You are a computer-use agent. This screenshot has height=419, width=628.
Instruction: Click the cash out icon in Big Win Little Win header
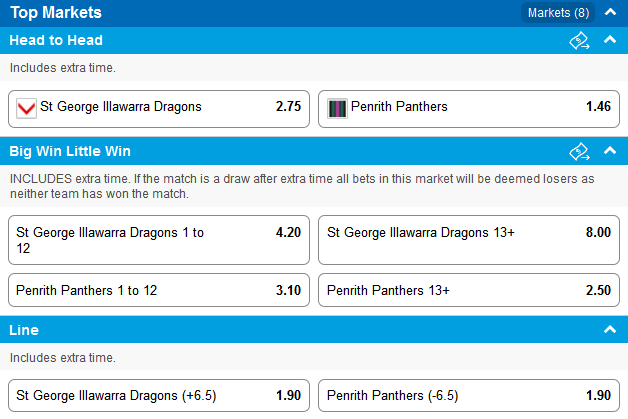coord(579,151)
